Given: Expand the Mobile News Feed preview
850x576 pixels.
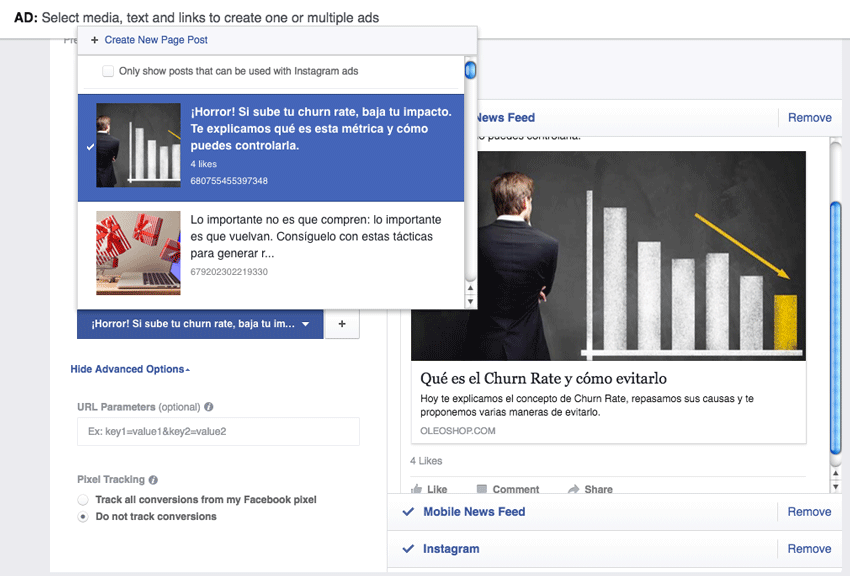Looking at the screenshot, I should (x=474, y=512).
